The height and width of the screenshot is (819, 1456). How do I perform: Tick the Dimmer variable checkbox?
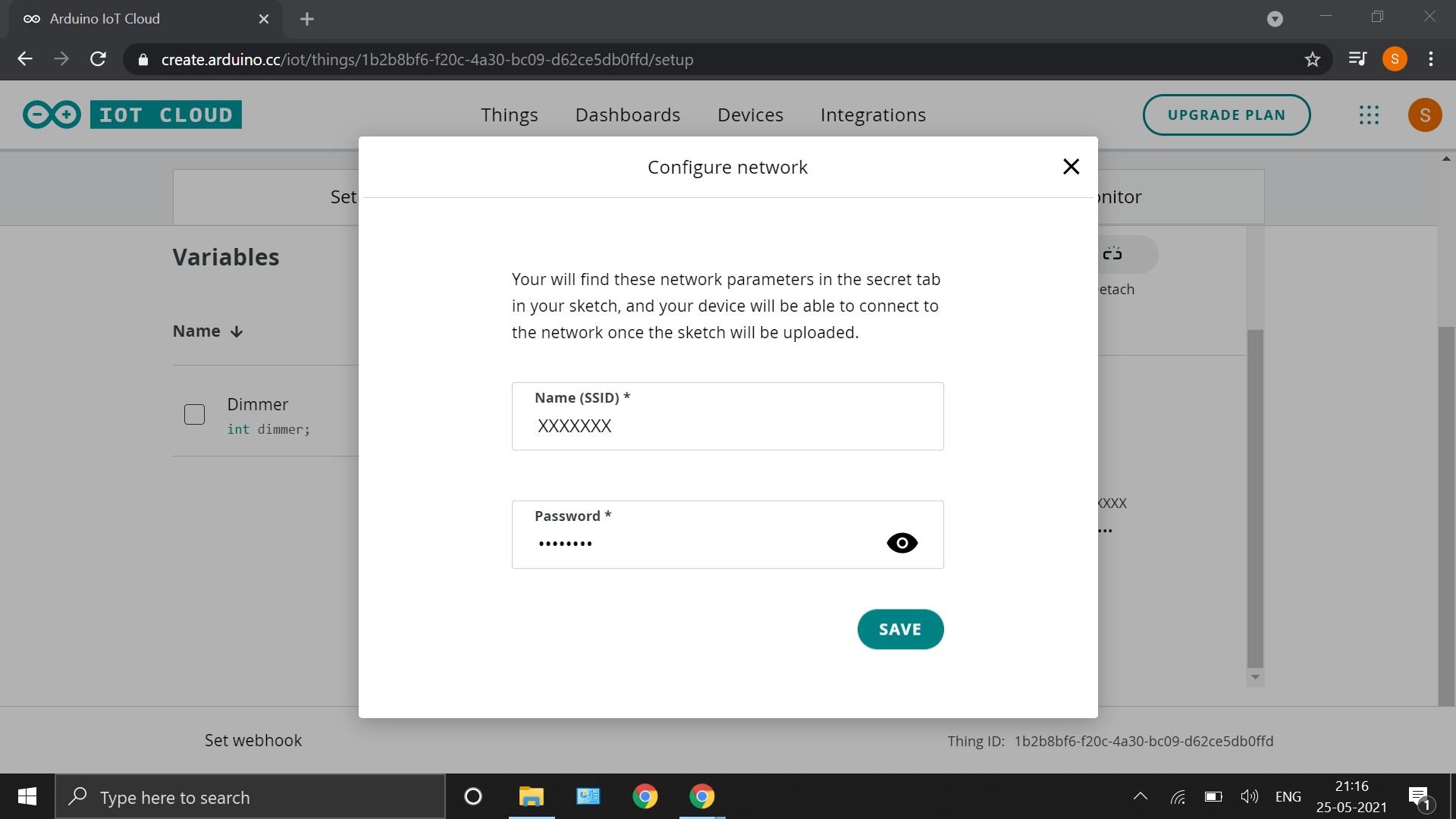[194, 414]
